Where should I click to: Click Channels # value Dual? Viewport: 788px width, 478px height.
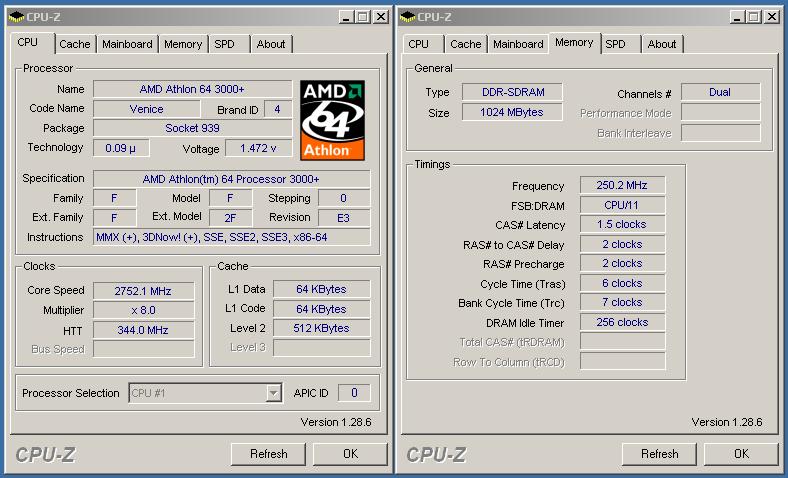point(721,92)
